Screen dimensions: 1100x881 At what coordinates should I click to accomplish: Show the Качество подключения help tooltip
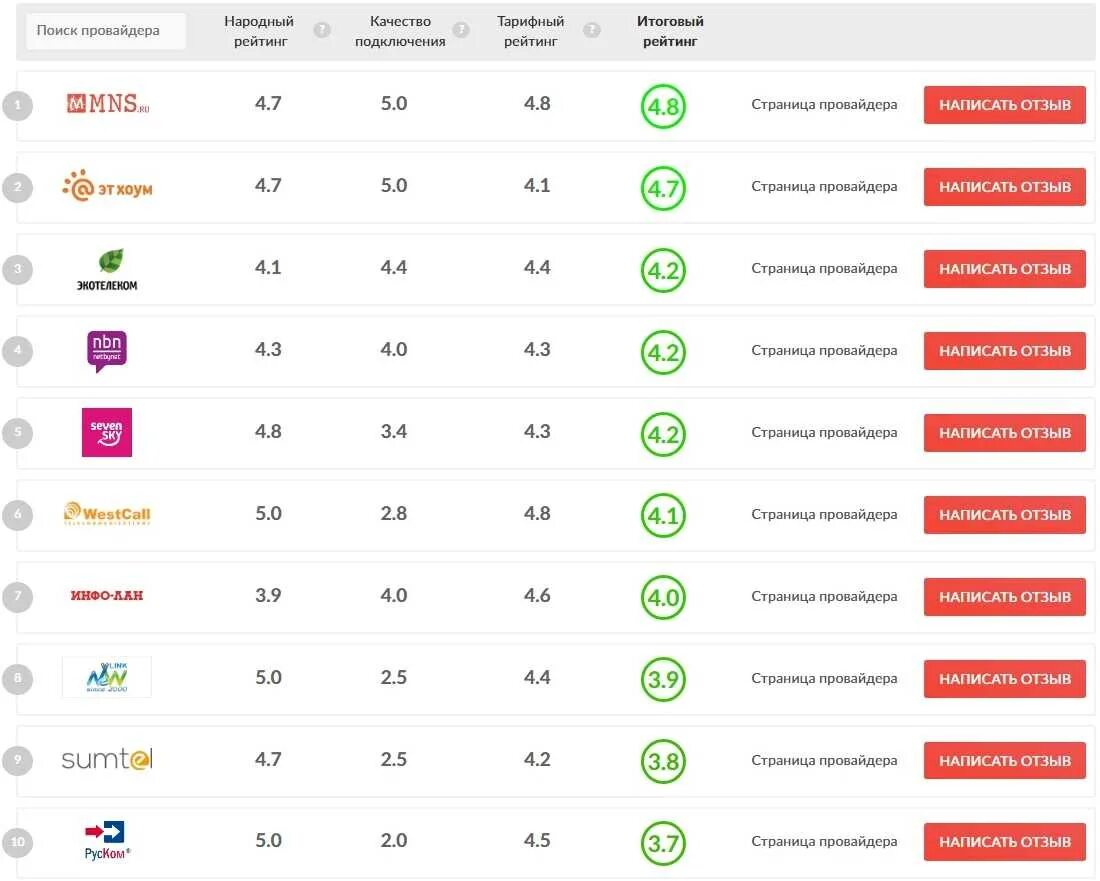[x=461, y=30]
